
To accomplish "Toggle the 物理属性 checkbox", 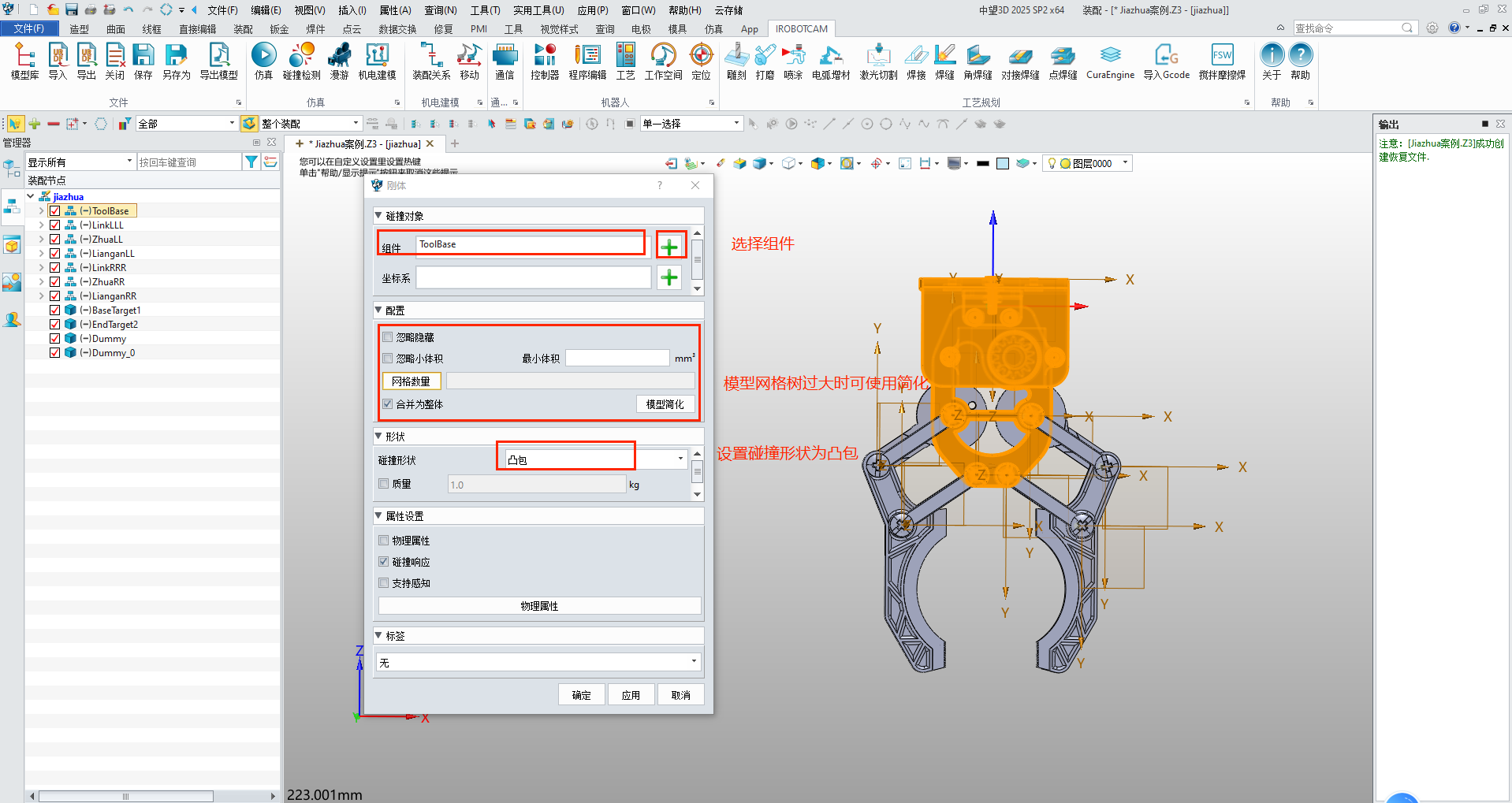I will pos(384,541).
